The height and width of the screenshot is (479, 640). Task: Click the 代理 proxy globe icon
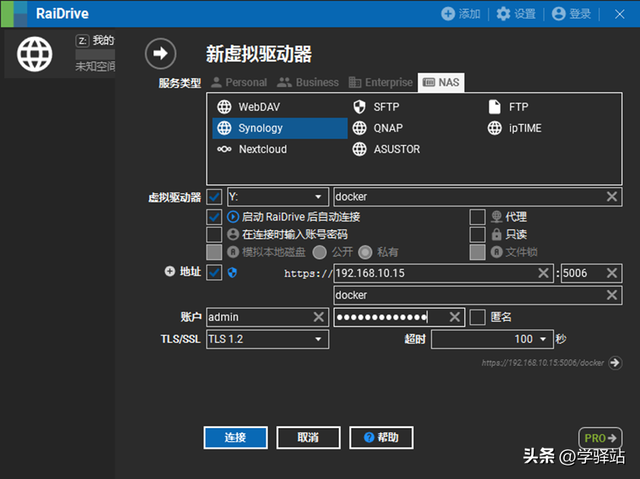pos(496,217)
